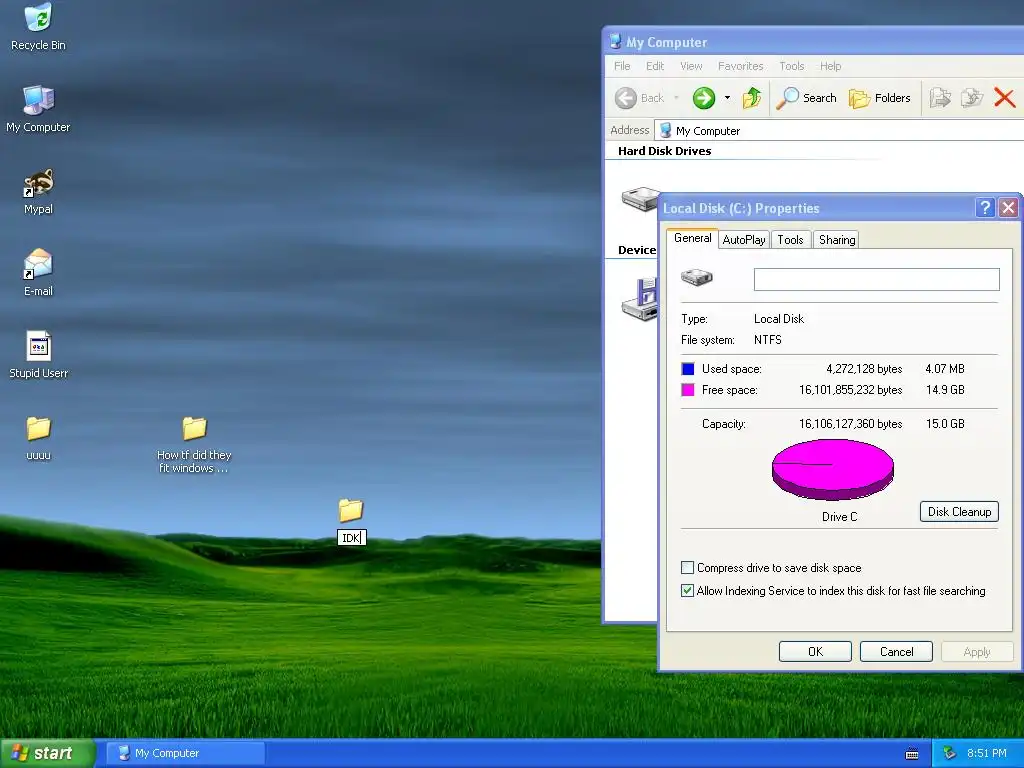Click the green Forward arrow button
The width and height of the screenshot is (1024, 768).
click(x=704, y=98)
